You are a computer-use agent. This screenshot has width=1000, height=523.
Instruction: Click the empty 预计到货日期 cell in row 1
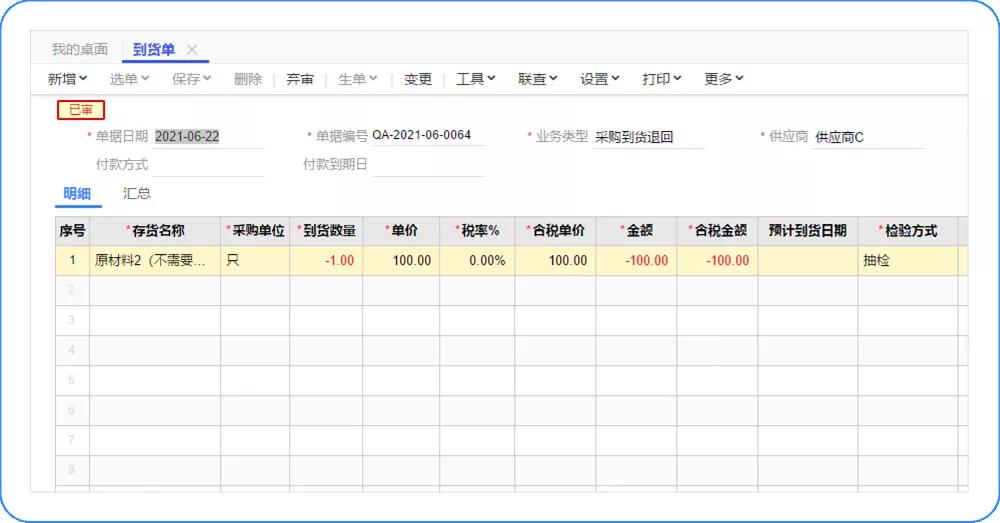tap(808, 260)
